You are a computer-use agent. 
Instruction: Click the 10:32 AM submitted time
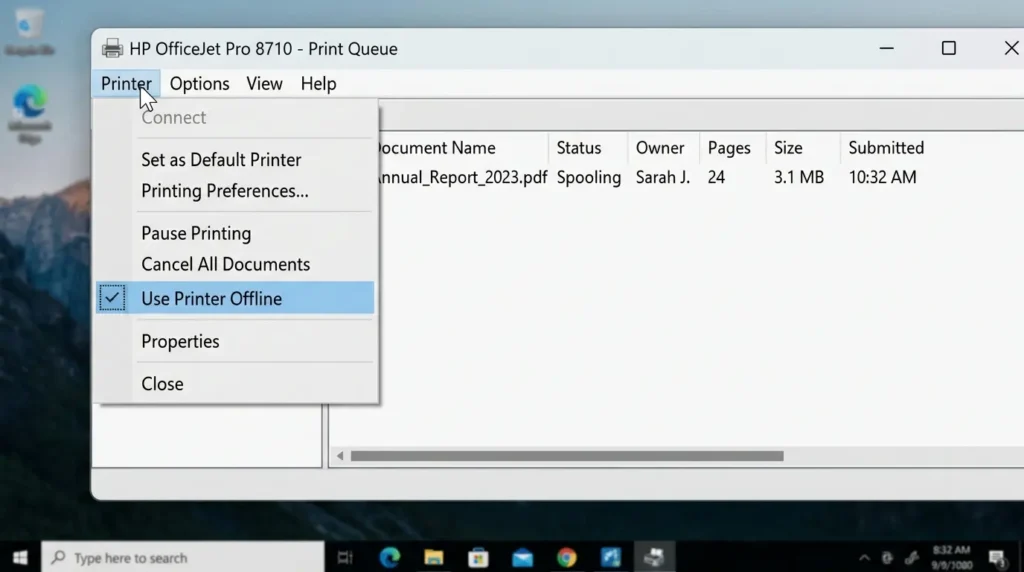pos(882,178)
